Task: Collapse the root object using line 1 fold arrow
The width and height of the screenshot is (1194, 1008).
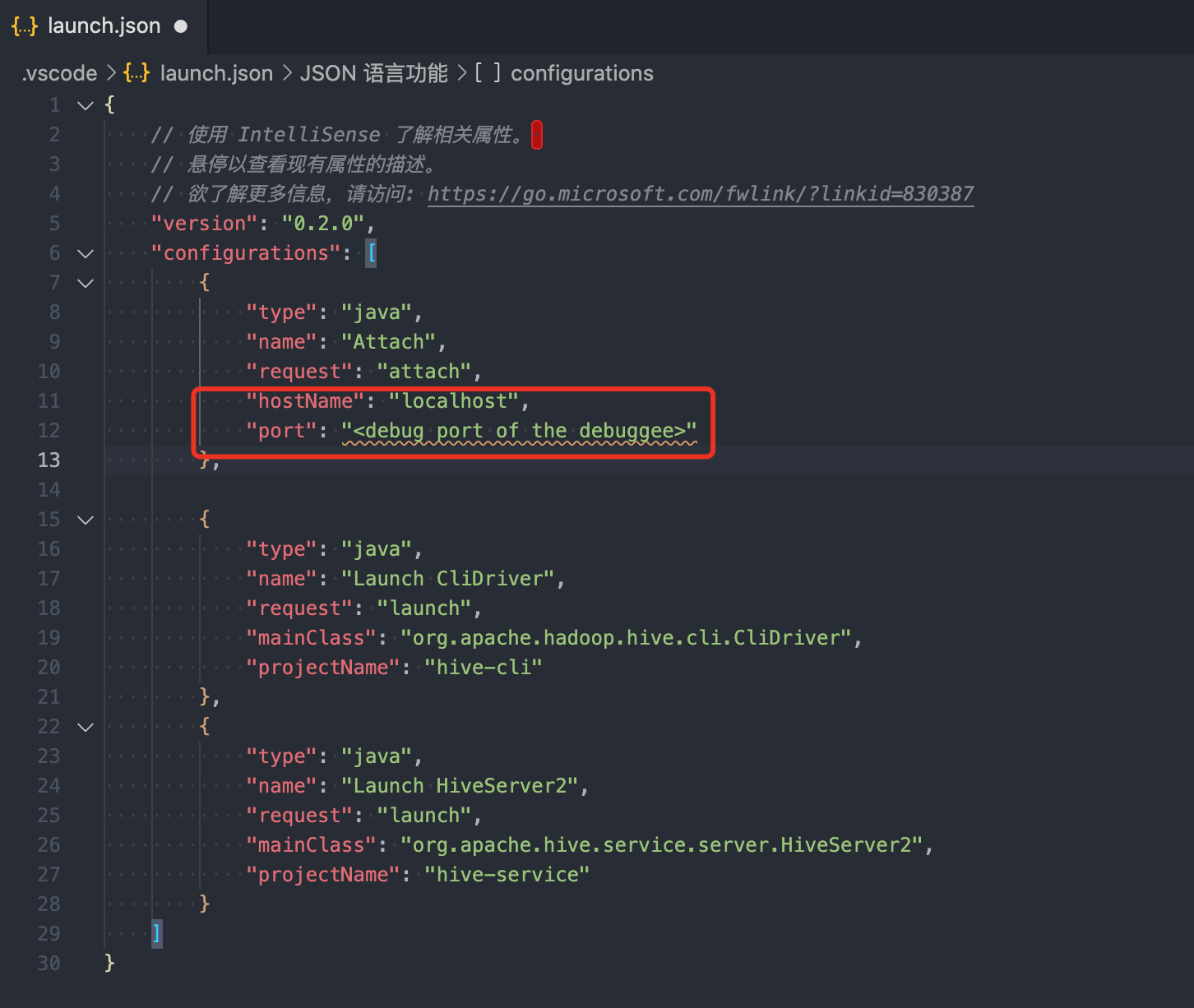Action: coord(85,105)
